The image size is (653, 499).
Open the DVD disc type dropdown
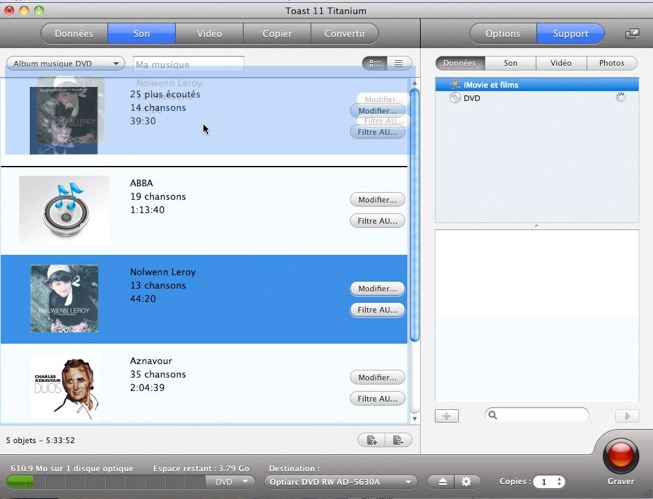[x=230, y=482]
